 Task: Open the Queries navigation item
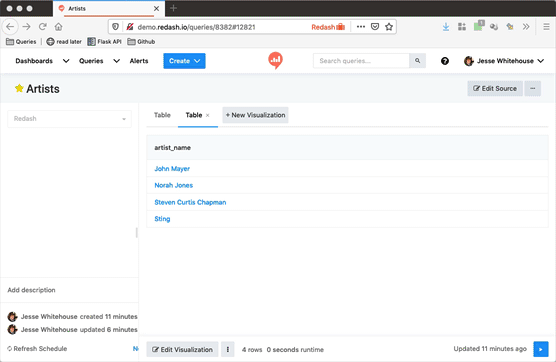tap(91, 61)
